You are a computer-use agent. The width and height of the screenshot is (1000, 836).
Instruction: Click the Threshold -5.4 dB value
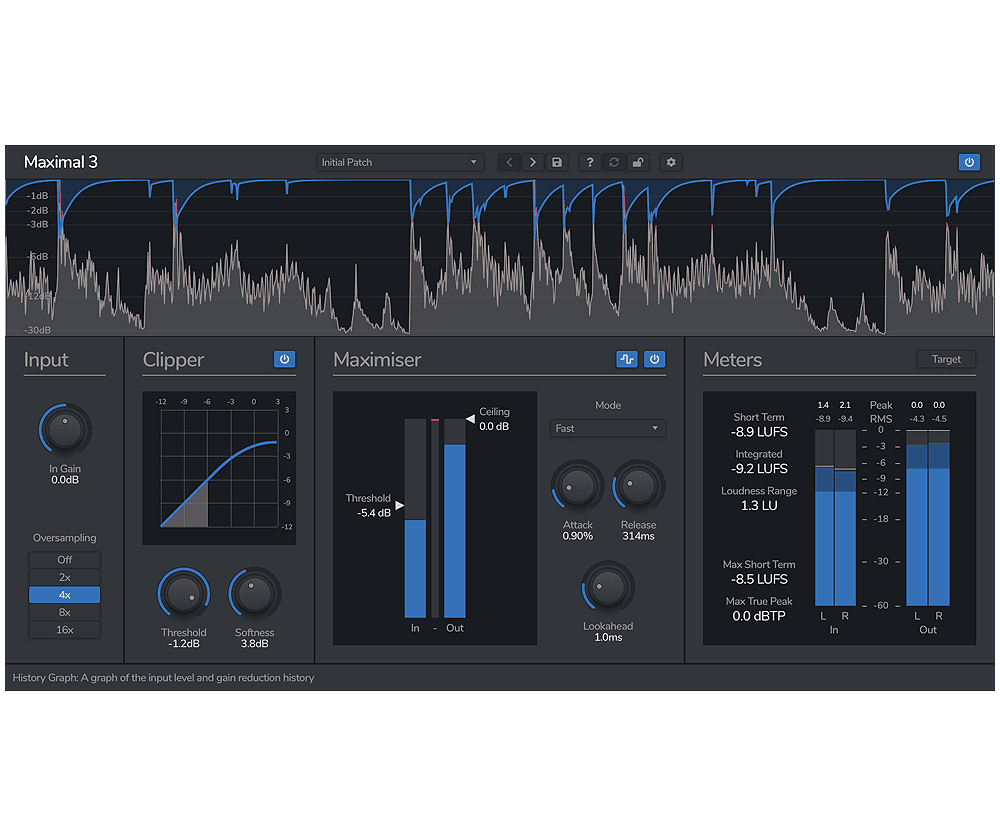pos(374,513)
